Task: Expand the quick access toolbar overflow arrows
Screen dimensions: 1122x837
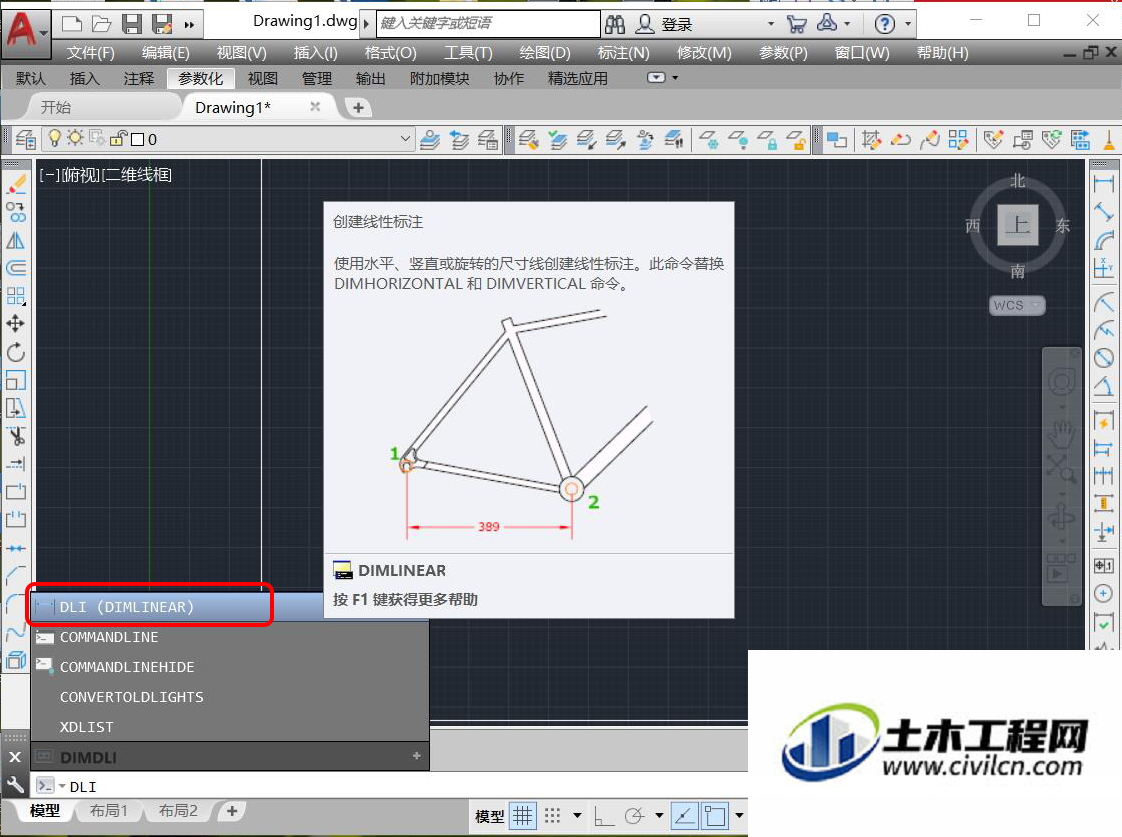Action: click(x=190, y=25)
